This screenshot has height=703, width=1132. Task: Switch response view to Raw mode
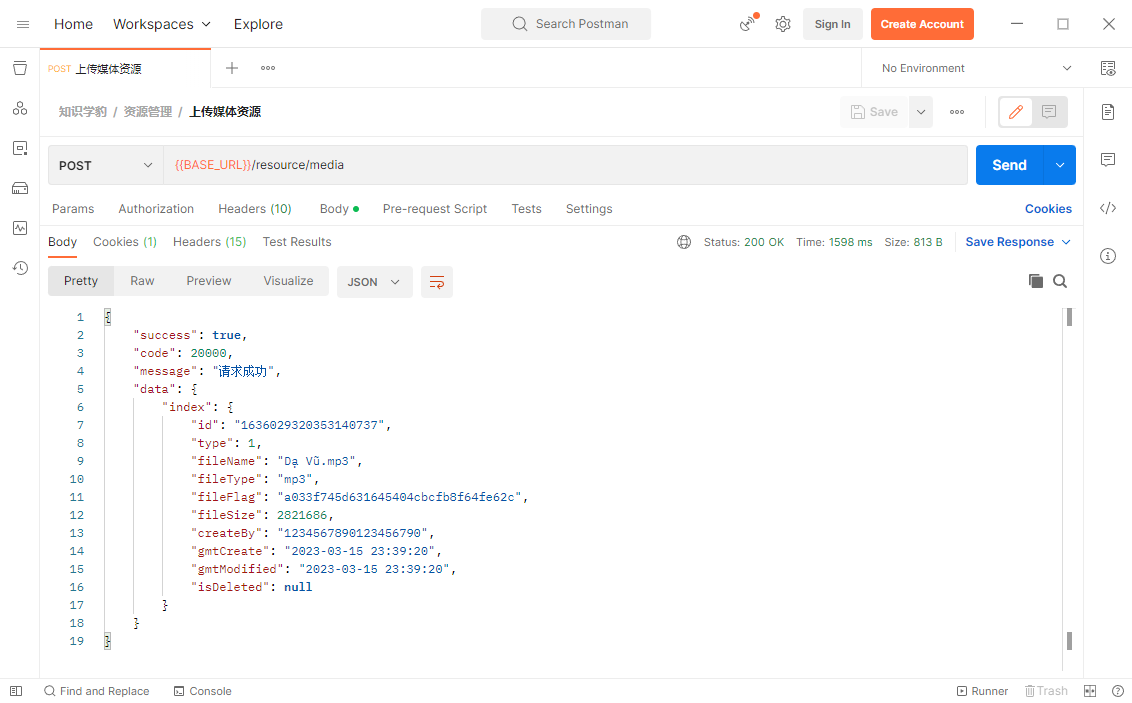142,281
